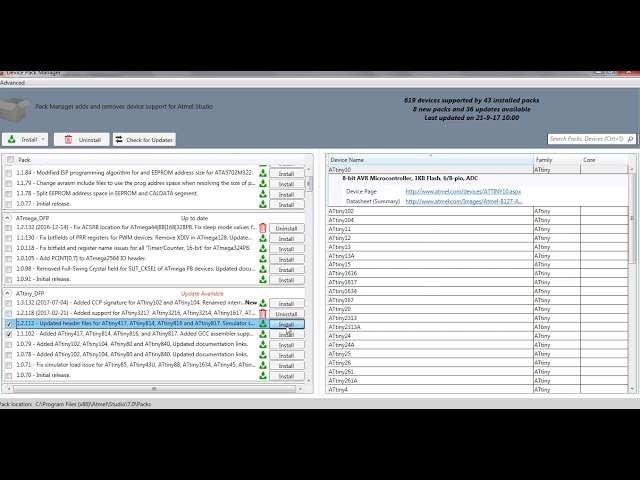This screenshot has height=480, width=640.
Task: Open the ATtiny10 Datasheet Summary link
Action: pyautogui.click(x=464, y=201)
